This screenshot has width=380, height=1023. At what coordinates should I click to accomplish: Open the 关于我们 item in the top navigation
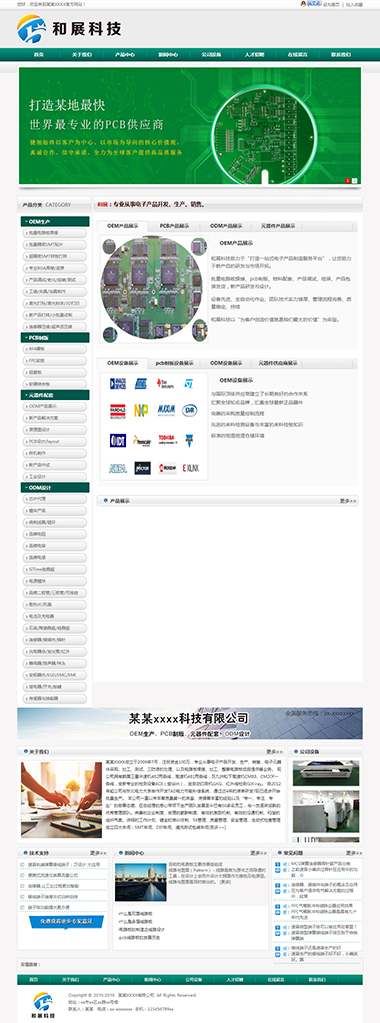pos(82,55)
